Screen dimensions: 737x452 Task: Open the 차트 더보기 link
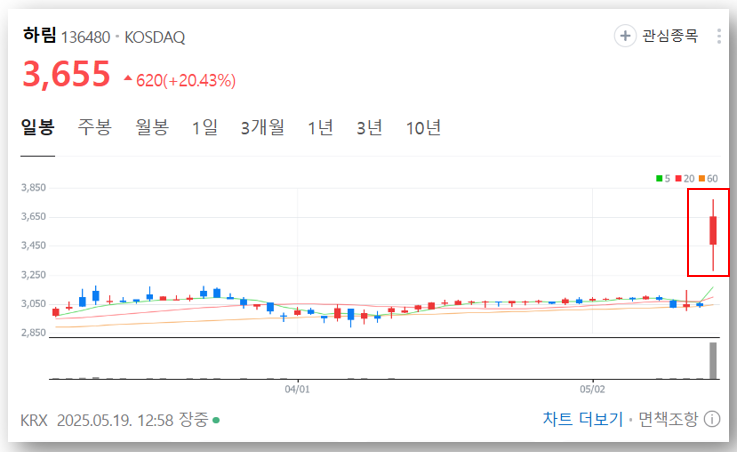click(582, 419)
